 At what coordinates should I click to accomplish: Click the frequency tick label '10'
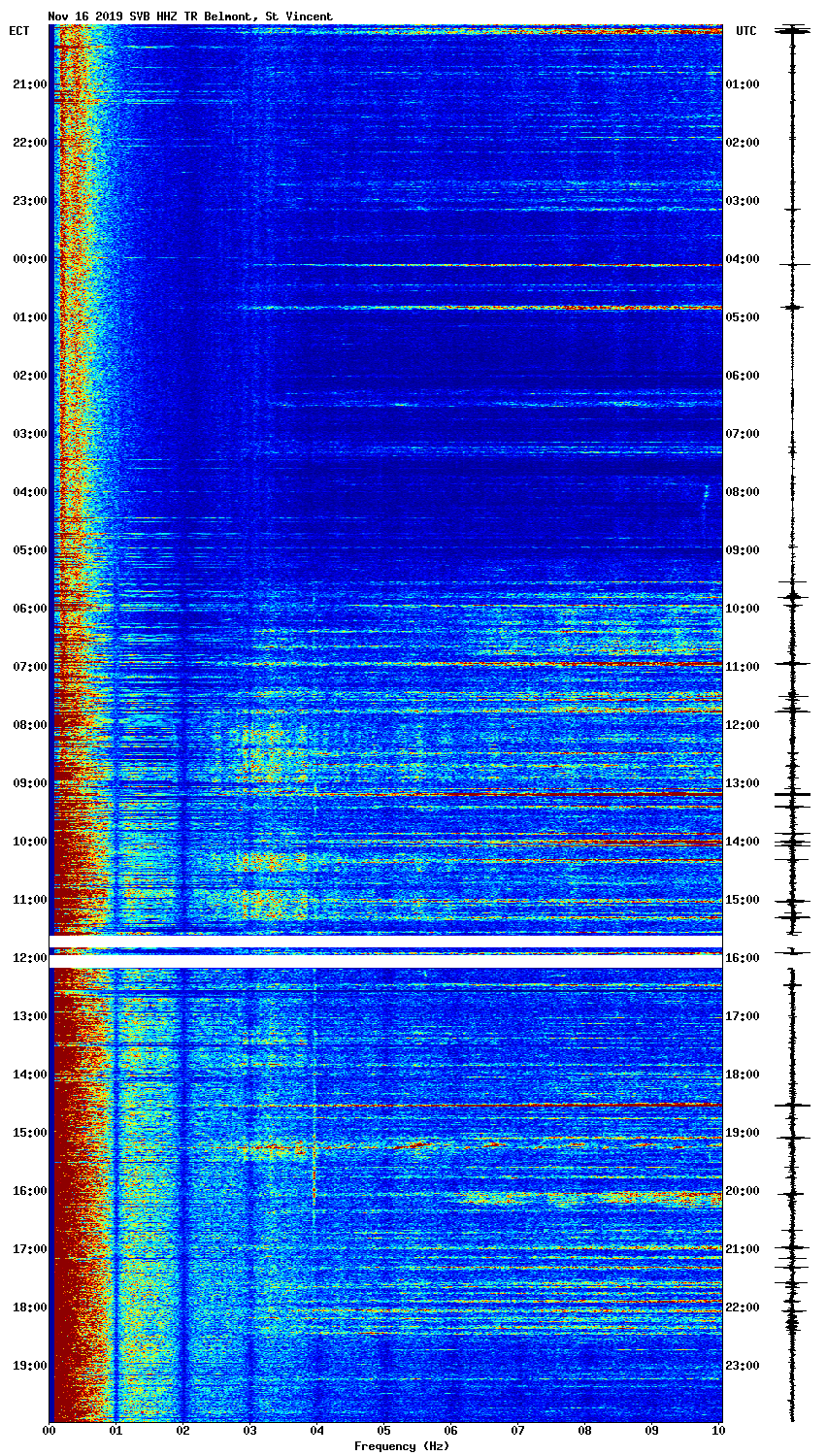click(x=719, y=1431)
